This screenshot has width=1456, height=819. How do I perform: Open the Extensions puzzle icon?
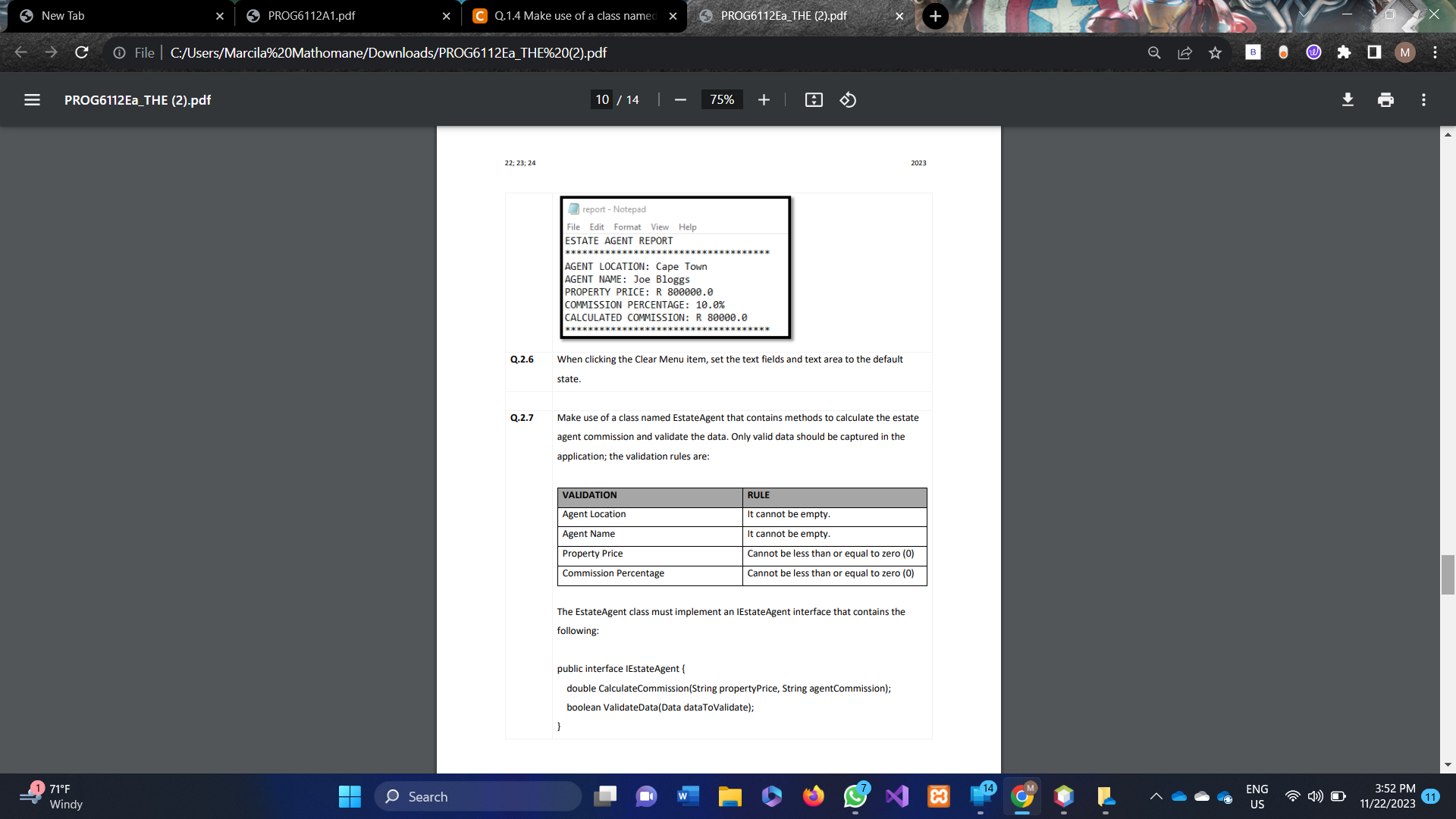click(1344, 52)
